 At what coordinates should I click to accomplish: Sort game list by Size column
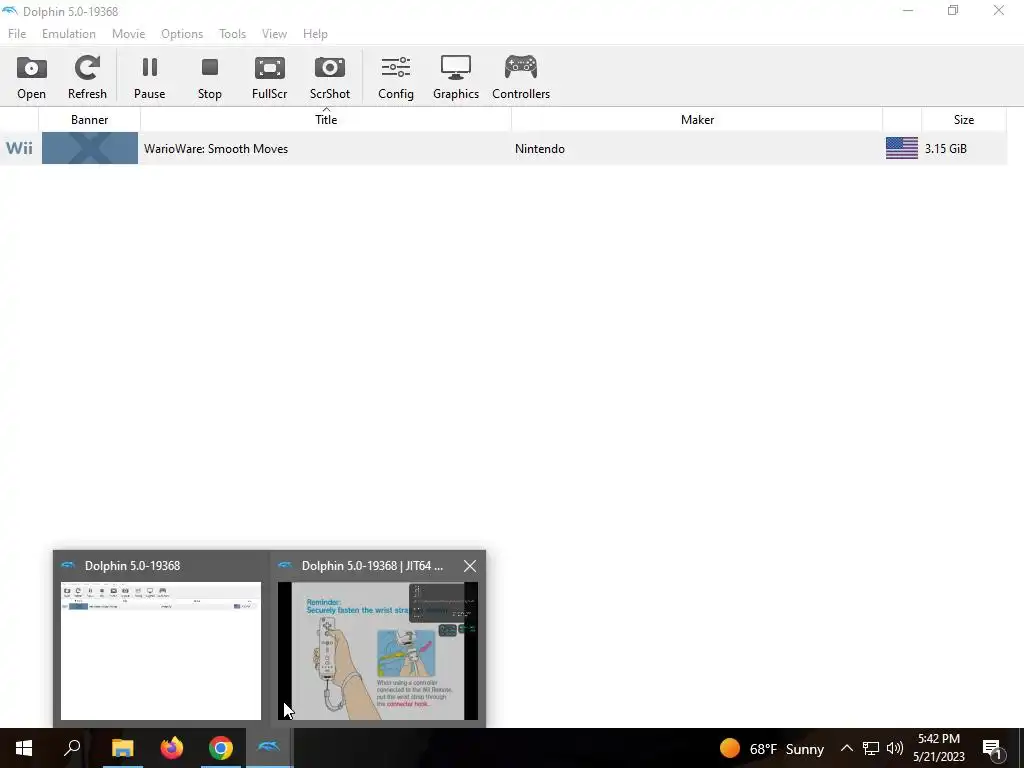tap(963, 120)
